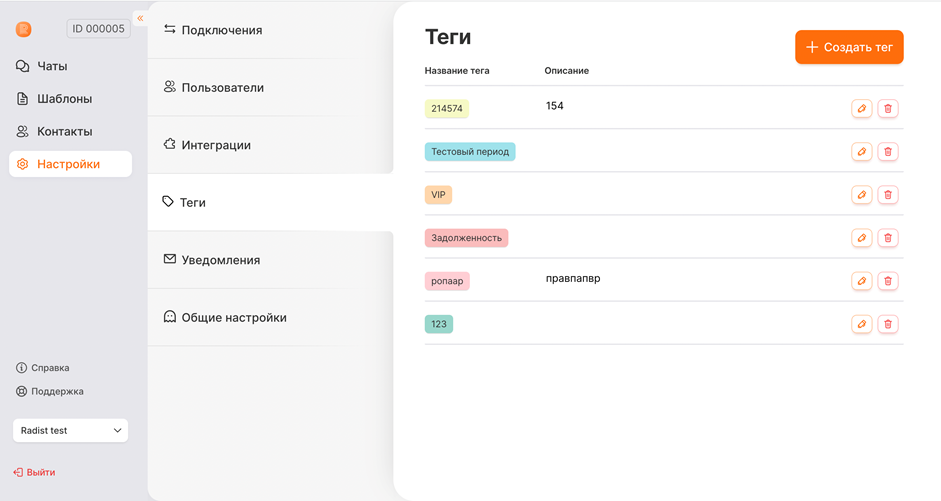This screenshot has width=941, height=501.
Task: Select Настройки in sidebar
Action: [70, 164]
